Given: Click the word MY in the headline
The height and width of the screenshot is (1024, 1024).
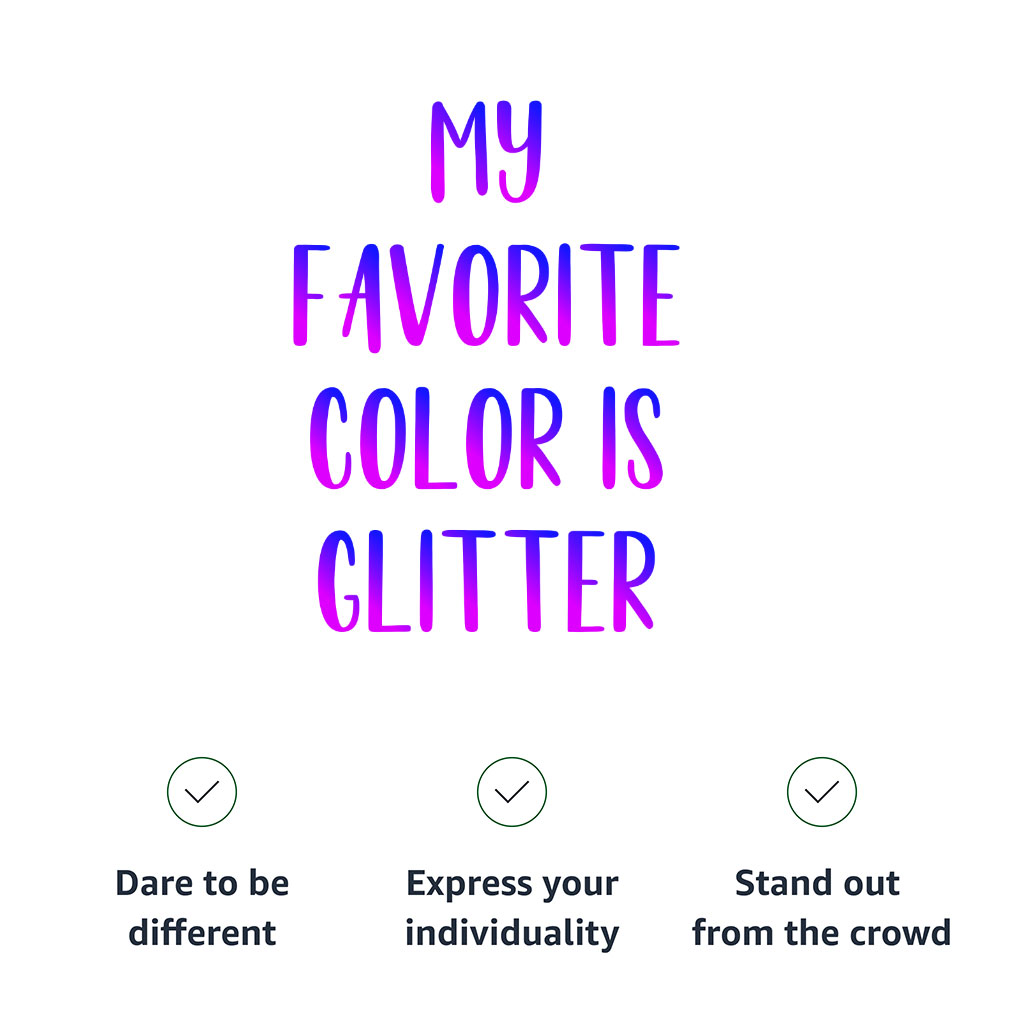Looking at the screenshot, I should [486, 152].
